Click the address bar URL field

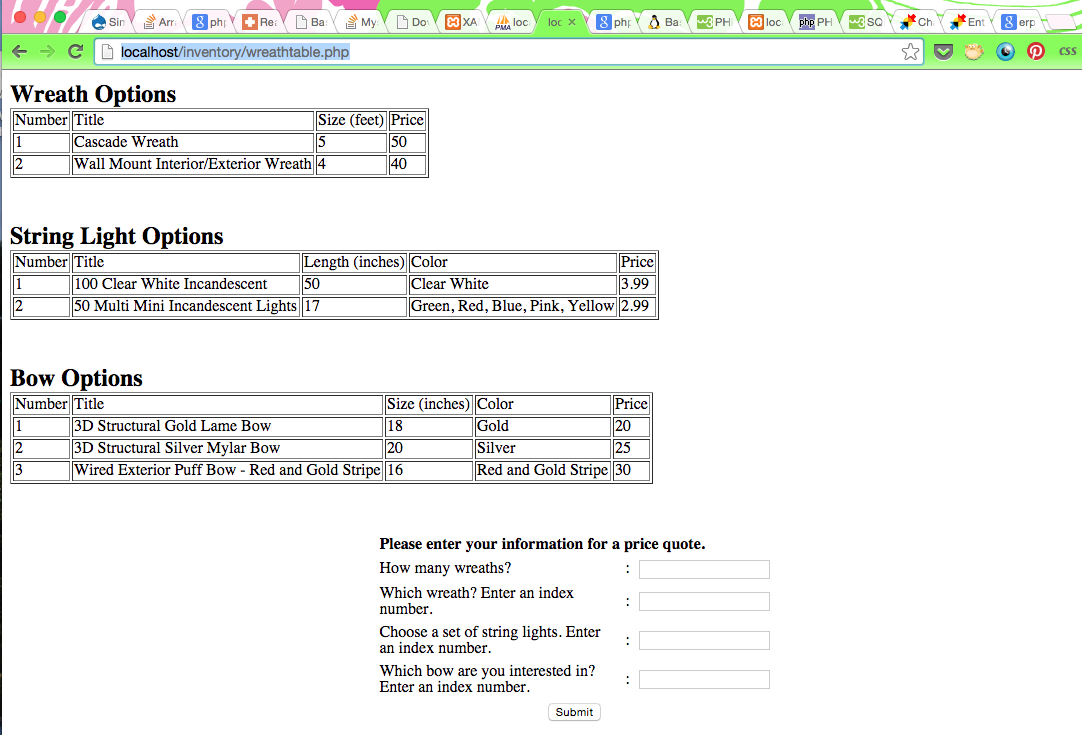point(507,52)
